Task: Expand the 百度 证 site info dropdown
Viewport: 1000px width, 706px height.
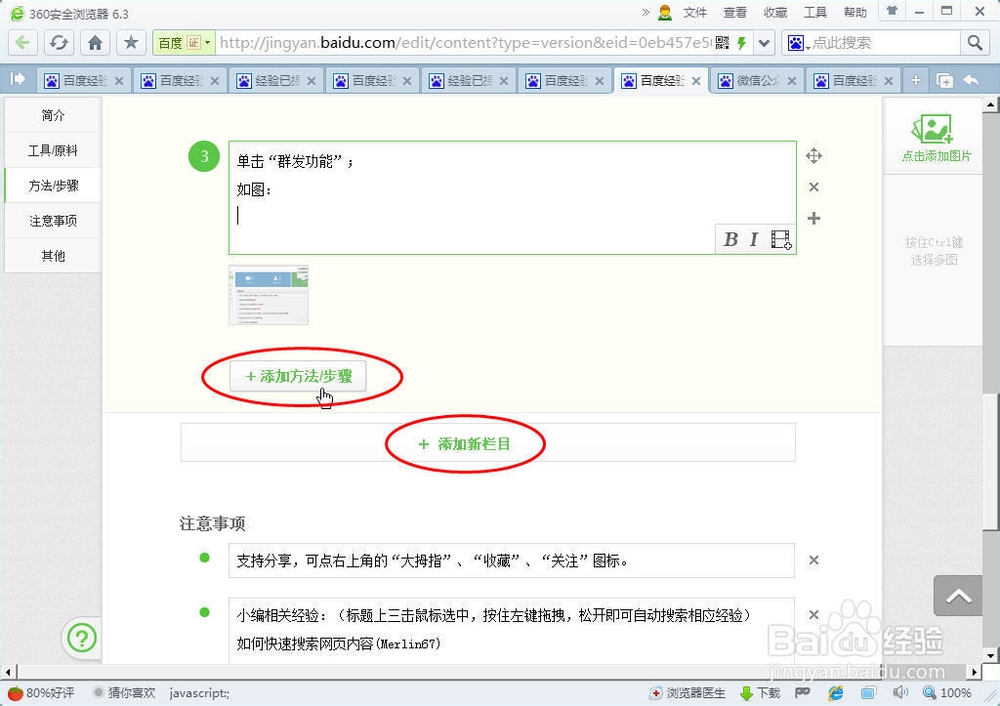Action: pos(183,43)
